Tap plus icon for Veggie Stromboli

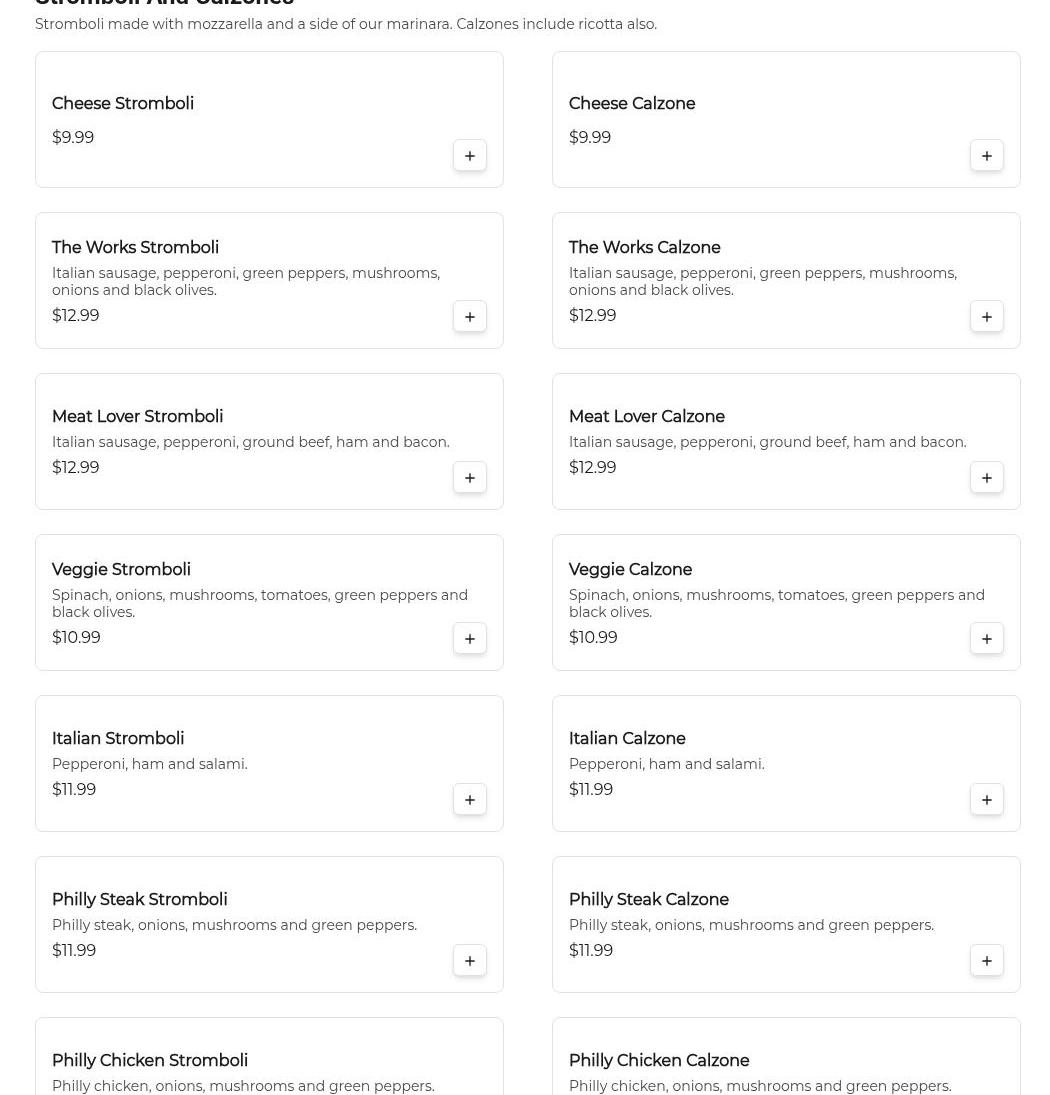point(470,639)
